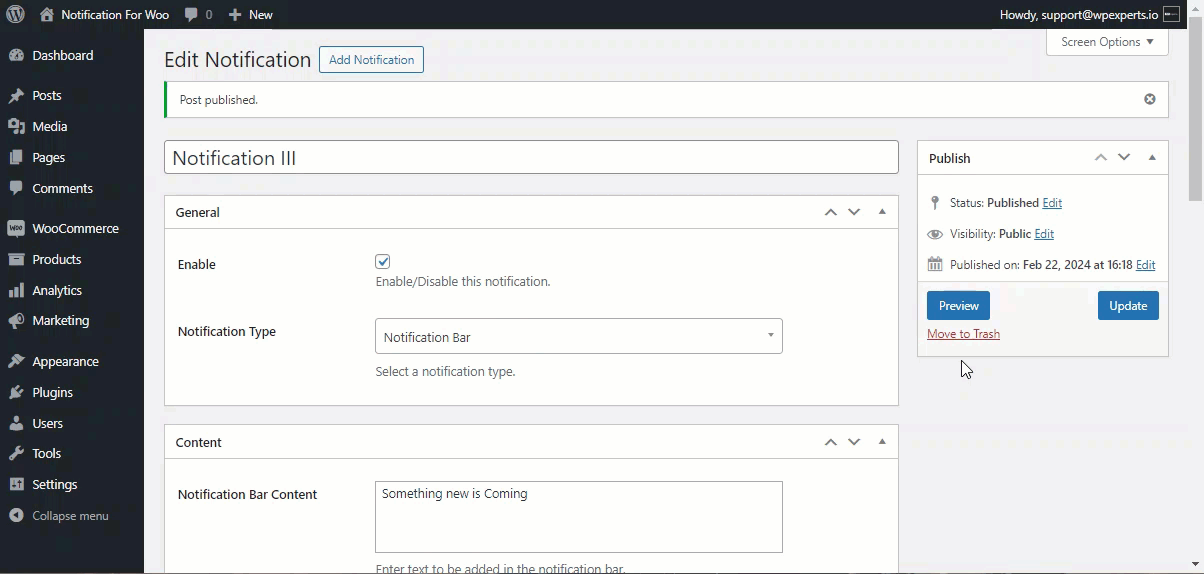1204x574 pixels.
Task: Open the WordPress logo menu
Action: click(x=15, y=14)
